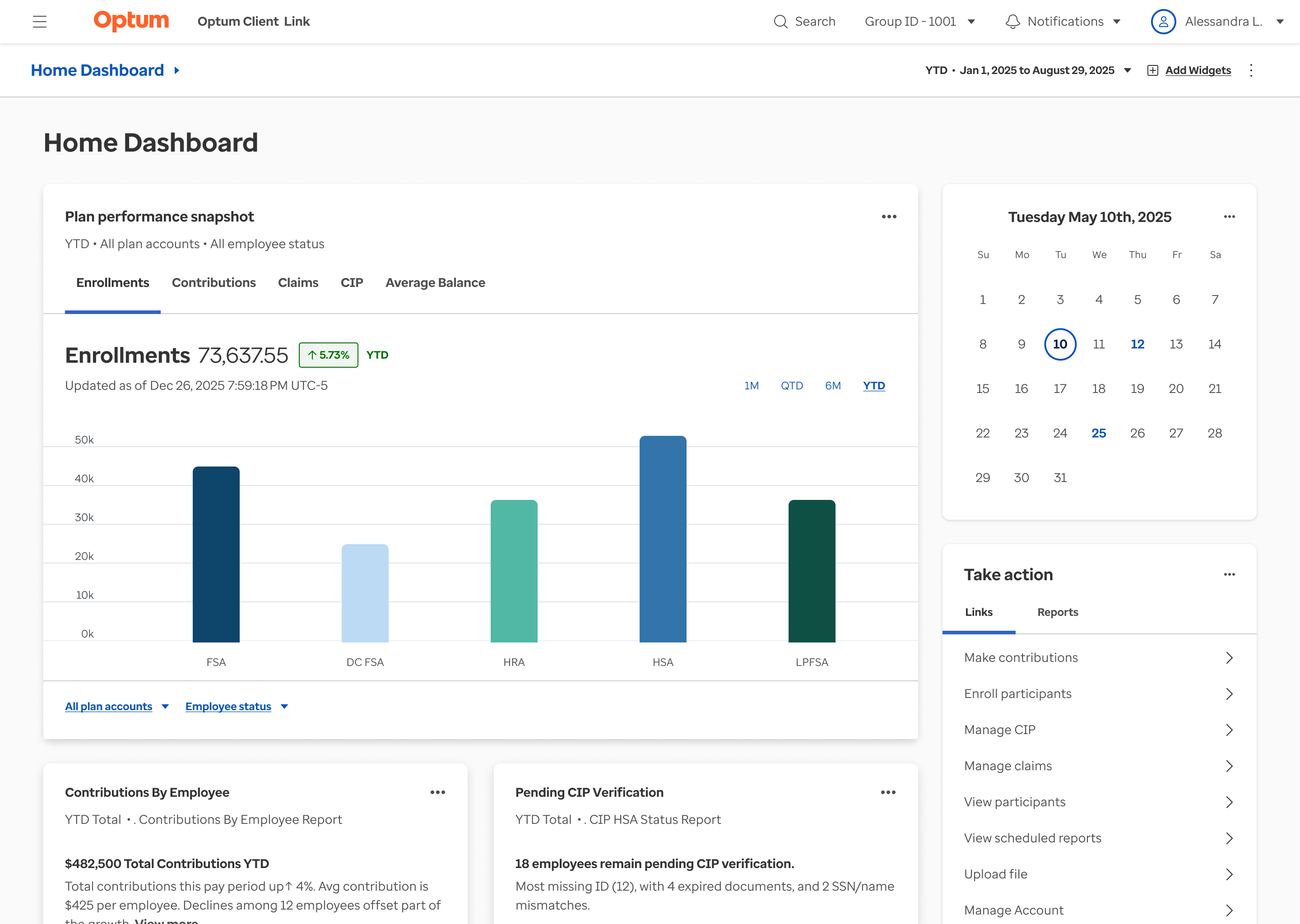This screenshot has height=924, width=1300.
Task: Switch to the Contributions tab
Action: (x=214, y=283)
